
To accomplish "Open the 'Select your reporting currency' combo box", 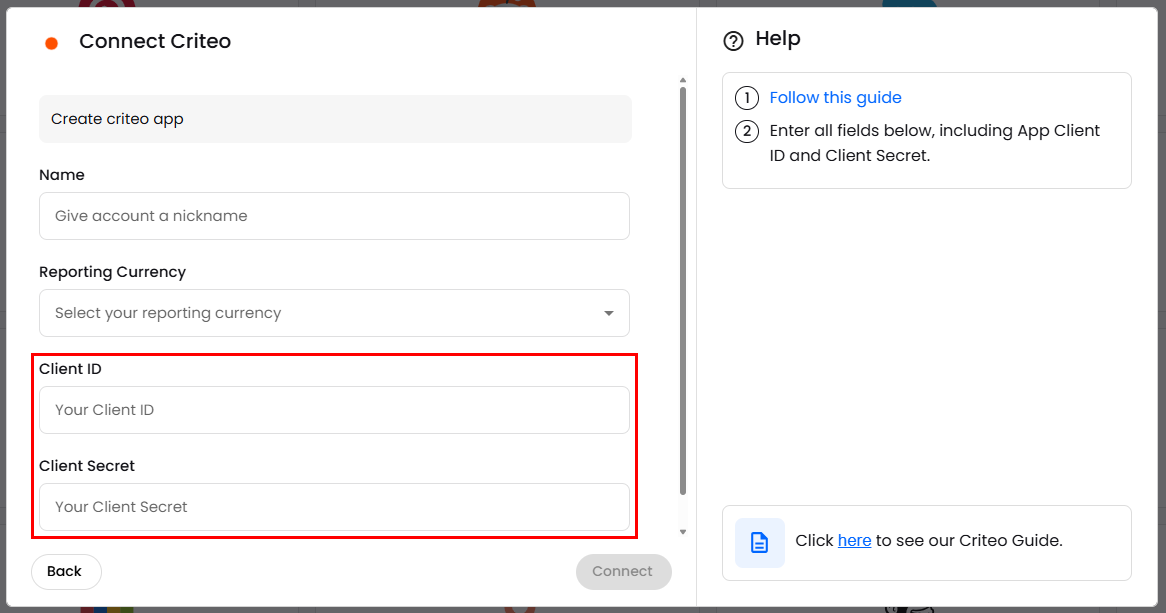I will [320, 314].
